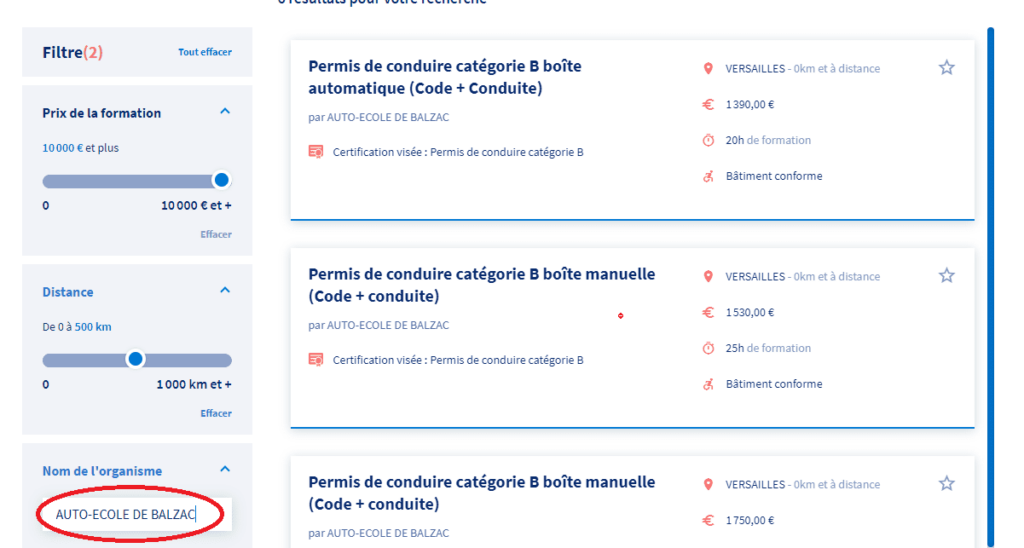Image resolution: width=1024 pixels, height=548 pixels.
Task: Click the 10 000 € et + slider label
Action: [196, 206]
